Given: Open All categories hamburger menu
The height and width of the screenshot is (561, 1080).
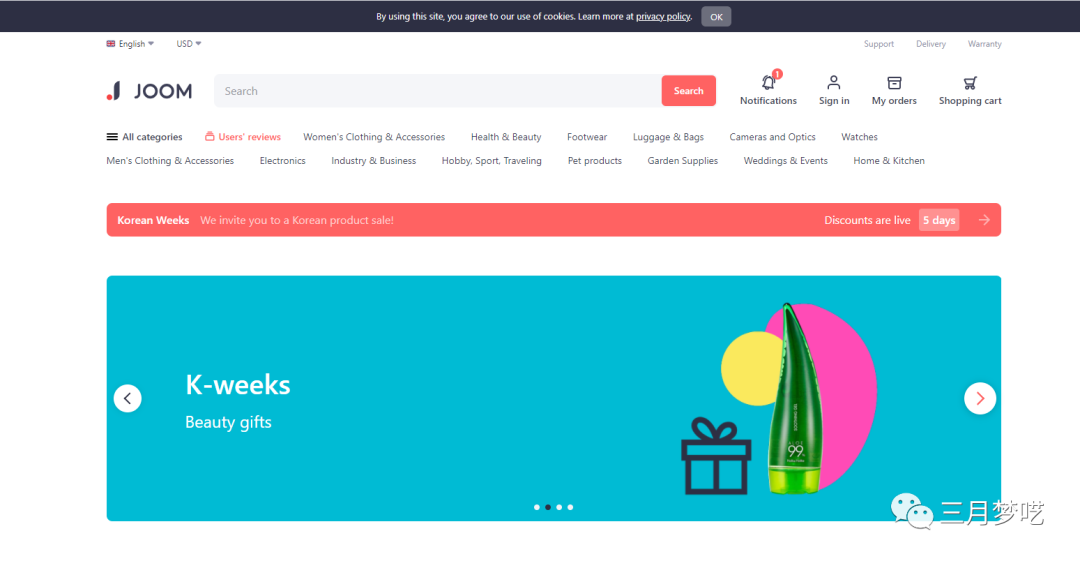Looking at the screenshot, I should point(112,137).
